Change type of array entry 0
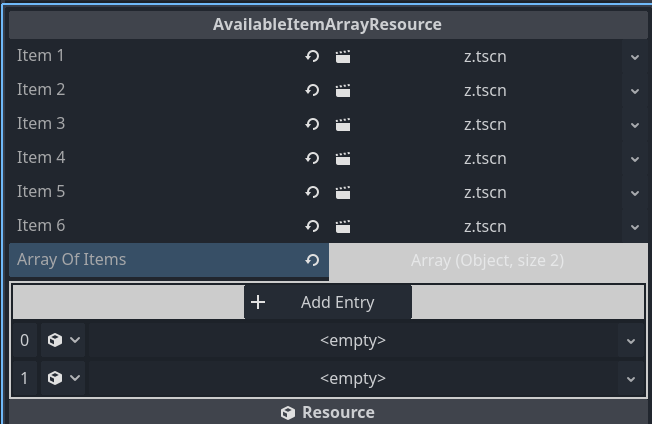The width and height of the screenshot is (652, 424). (63, 340)
